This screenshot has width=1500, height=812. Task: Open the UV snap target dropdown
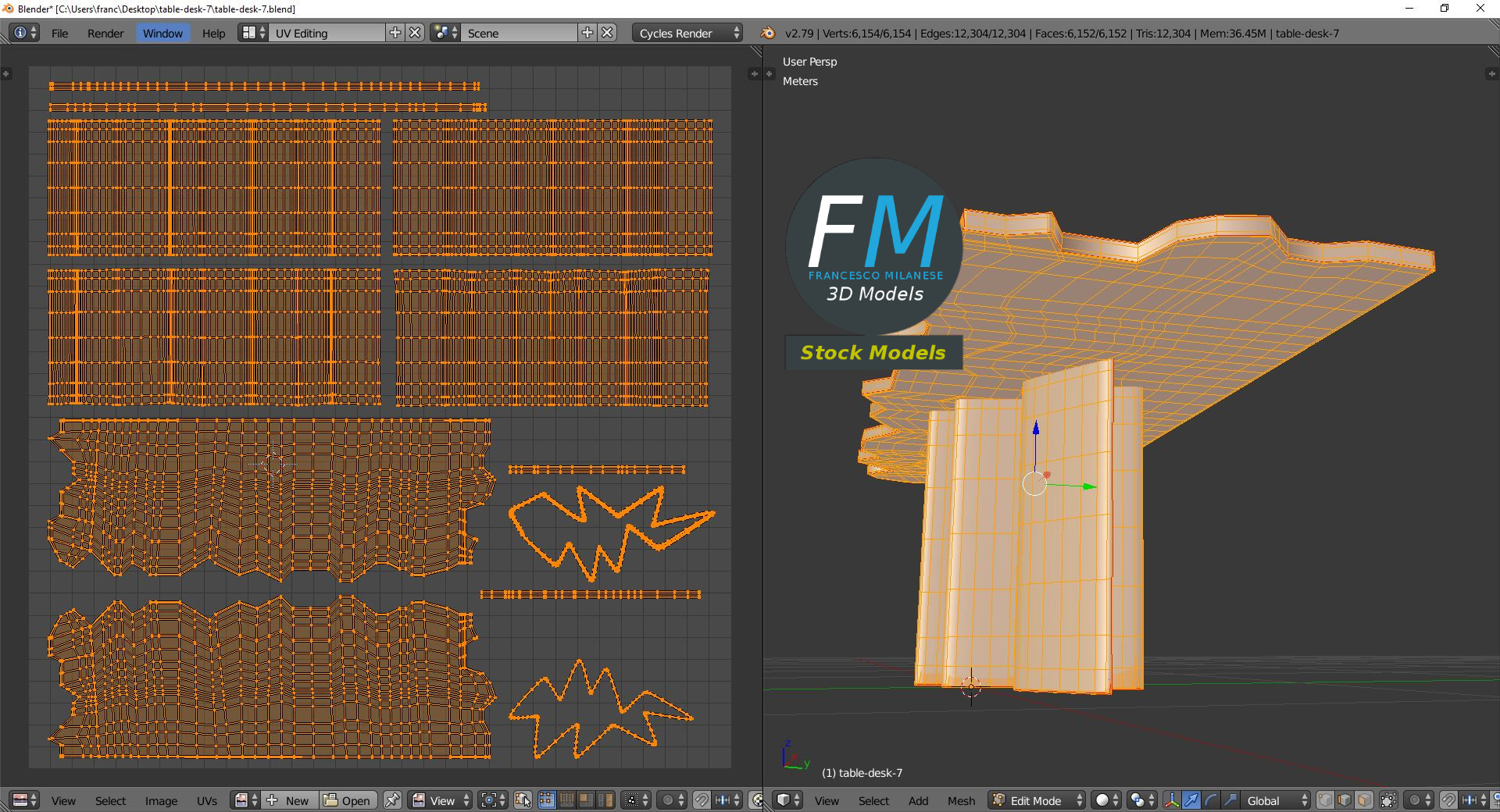[727, 800]
